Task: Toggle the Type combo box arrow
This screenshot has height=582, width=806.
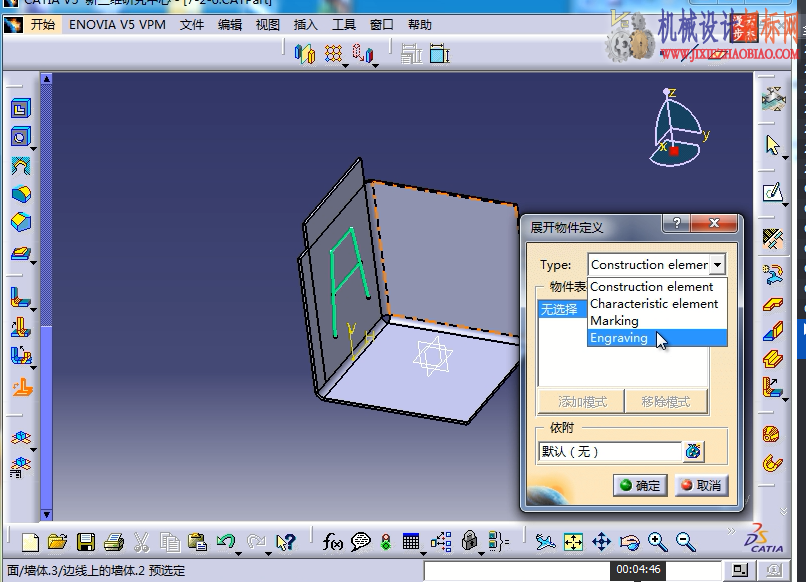Action: (x=718, y=265)
